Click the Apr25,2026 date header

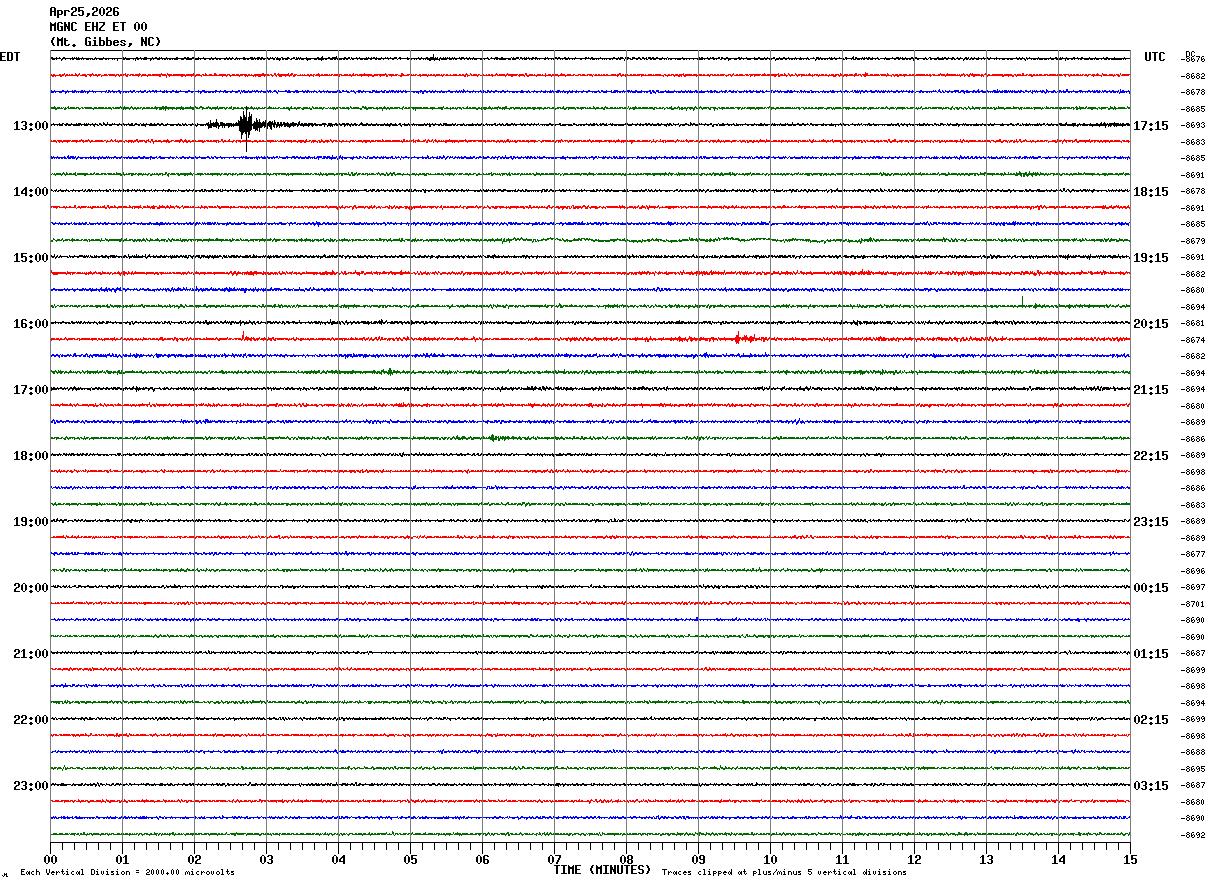(x=84, y=12)
